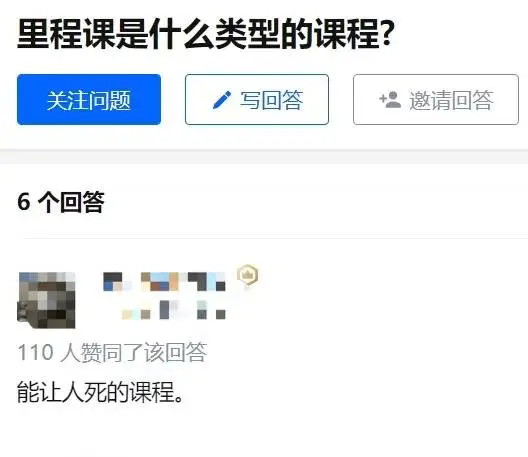Image resolution: width=528 pixels, height=457 pixels.
Task: Click the digit 6 in the answers count
Action: (24, 202)
